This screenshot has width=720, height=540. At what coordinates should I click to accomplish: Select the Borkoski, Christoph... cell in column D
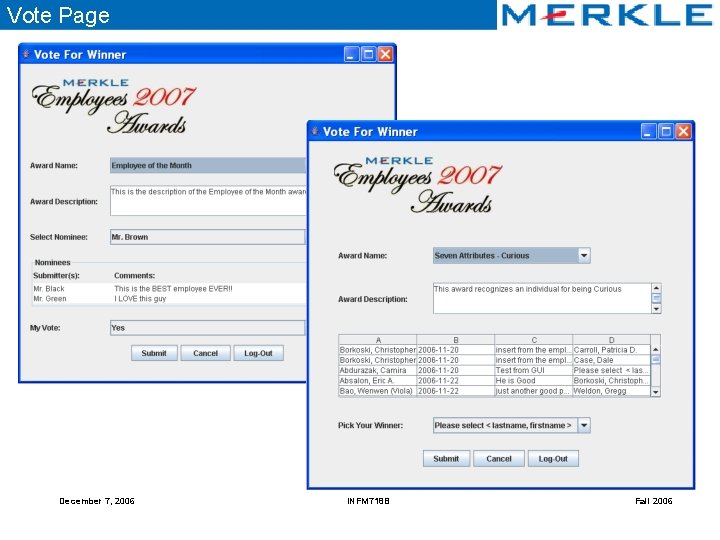[x=612, y=381]
